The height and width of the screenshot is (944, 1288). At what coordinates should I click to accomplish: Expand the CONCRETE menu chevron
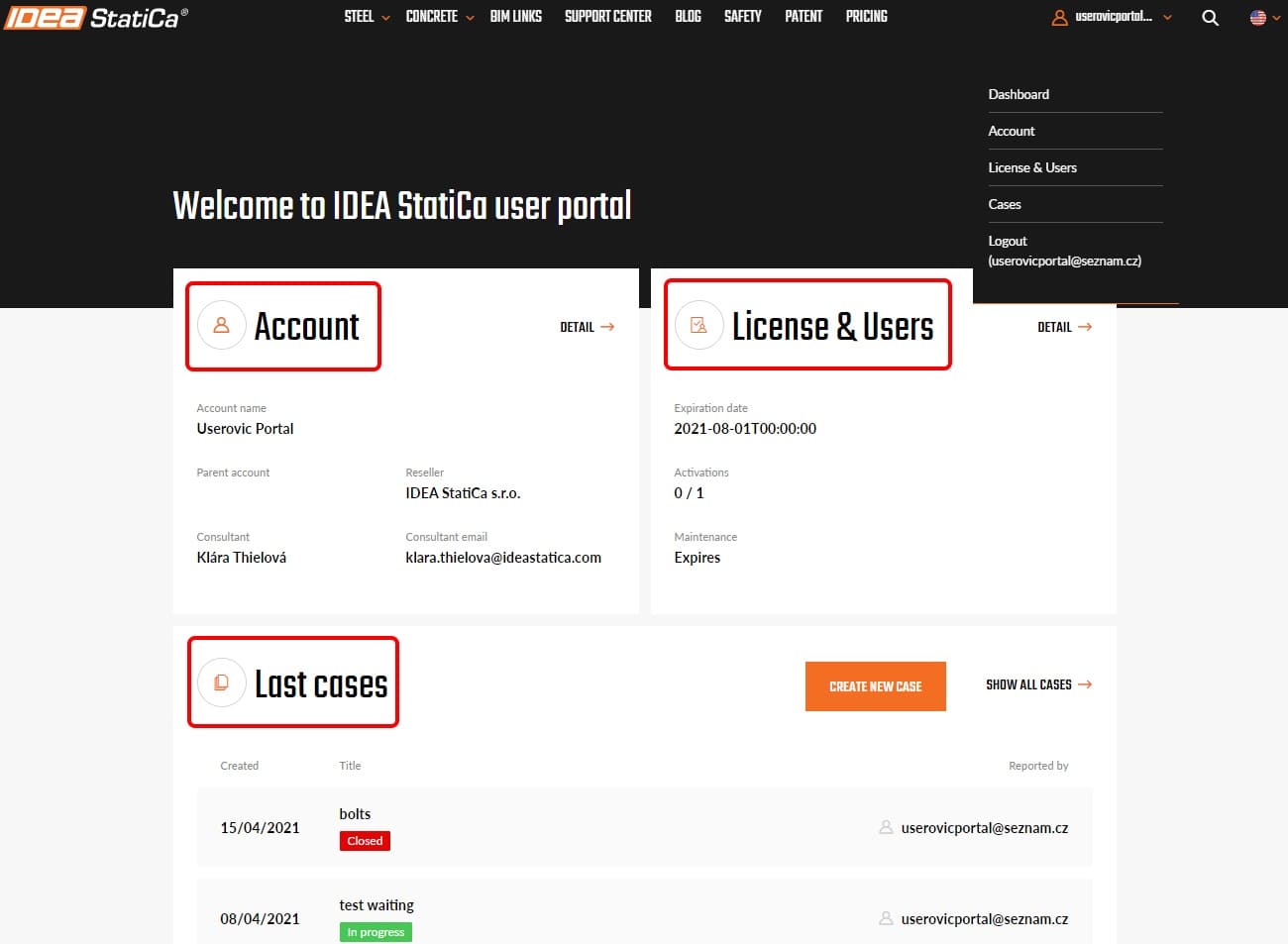click(470, 18)
